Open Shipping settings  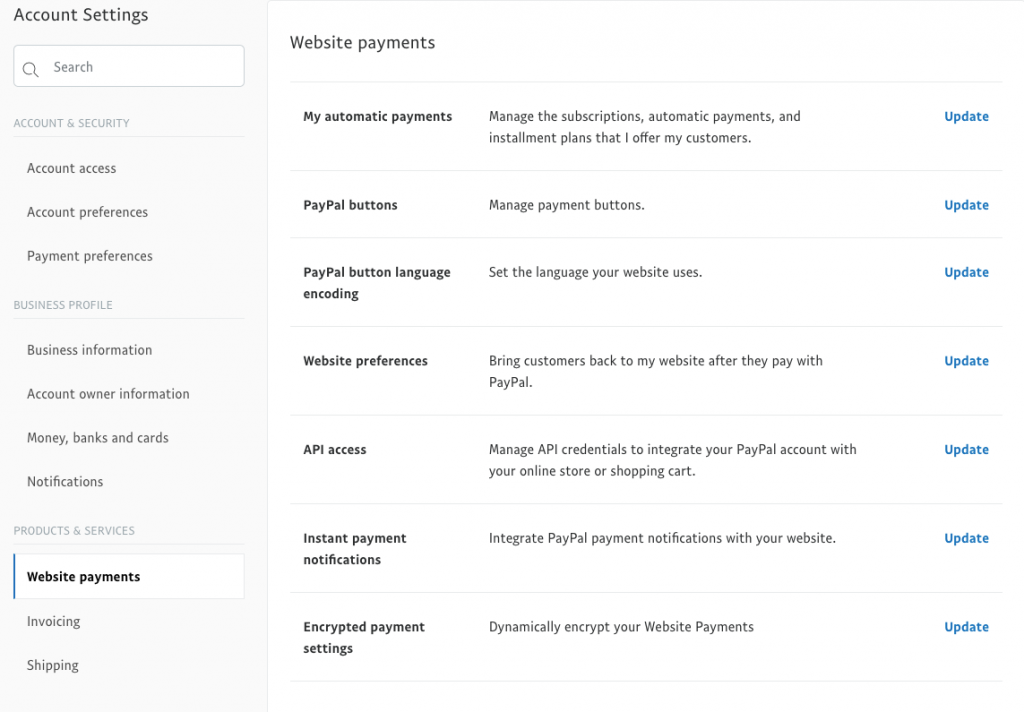point(52,665)
